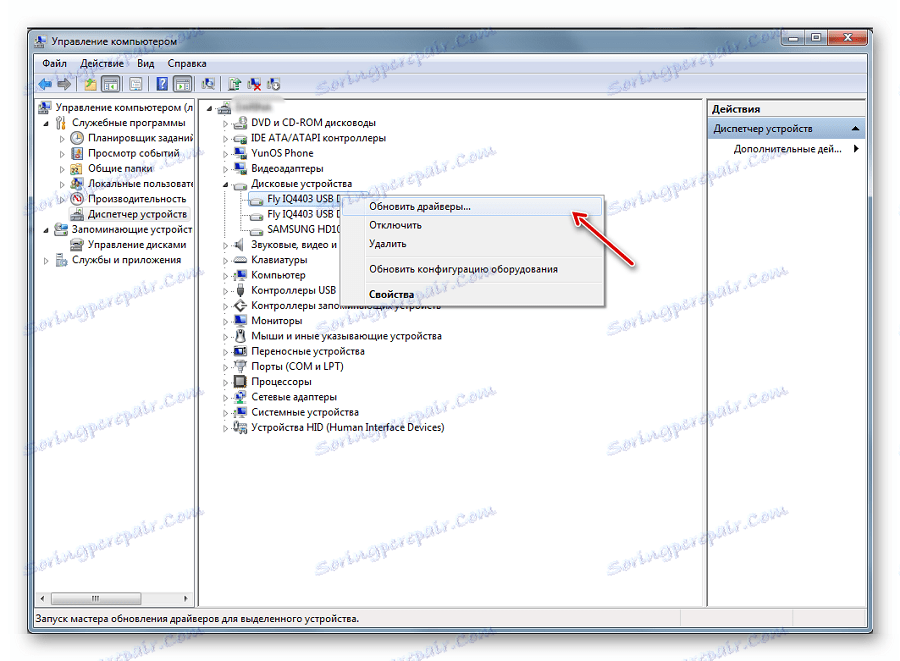Expand the Службы и приложения node
Screen dimensions: 900x661
[x=46, y=260]
